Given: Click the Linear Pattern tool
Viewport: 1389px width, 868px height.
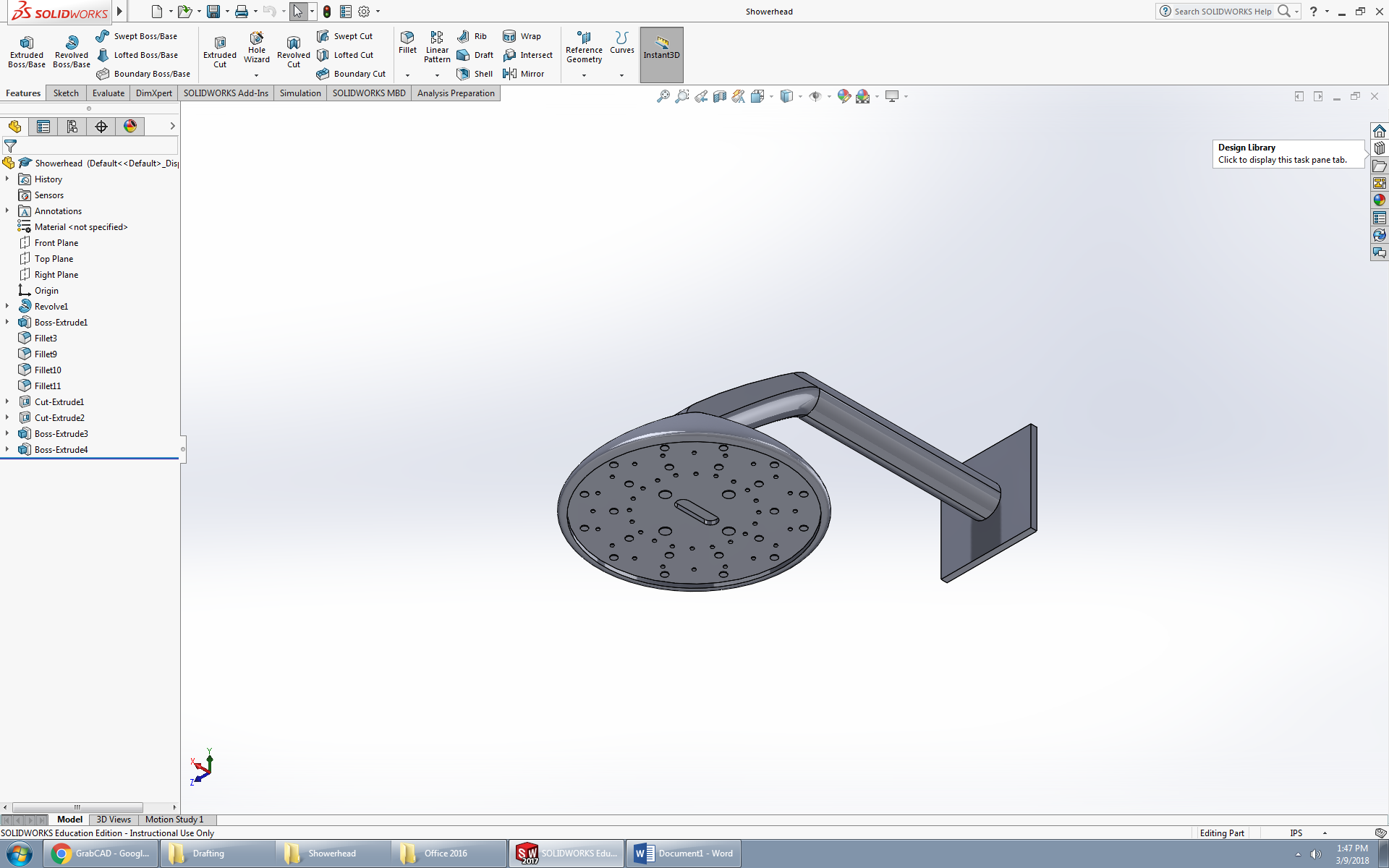Looking at the screenshot, I should 437,47.
